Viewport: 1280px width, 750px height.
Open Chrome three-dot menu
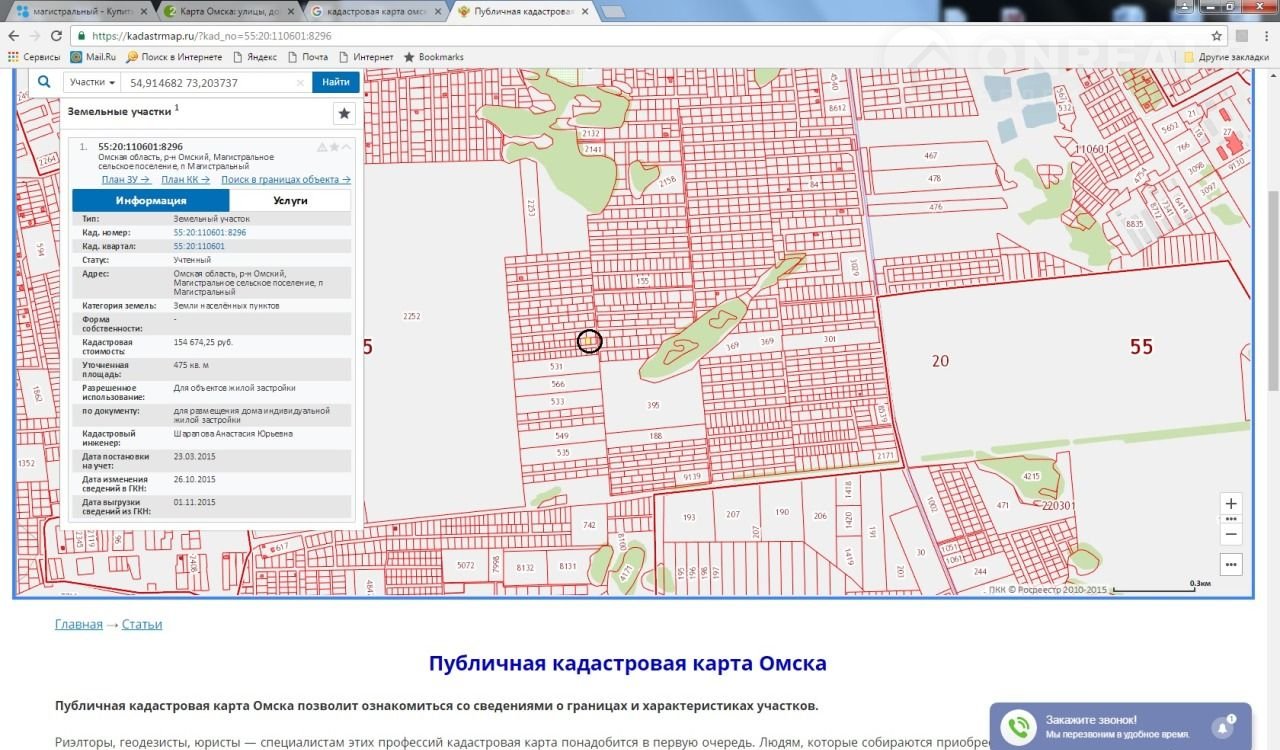coord(1264,35)
